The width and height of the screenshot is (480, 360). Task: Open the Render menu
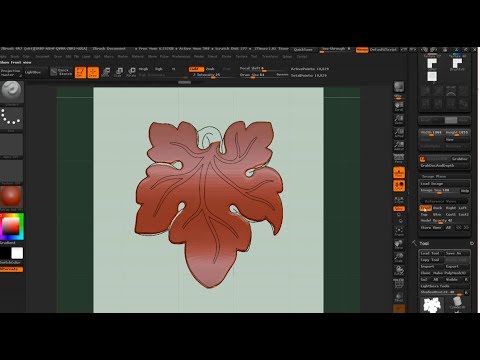199,57
